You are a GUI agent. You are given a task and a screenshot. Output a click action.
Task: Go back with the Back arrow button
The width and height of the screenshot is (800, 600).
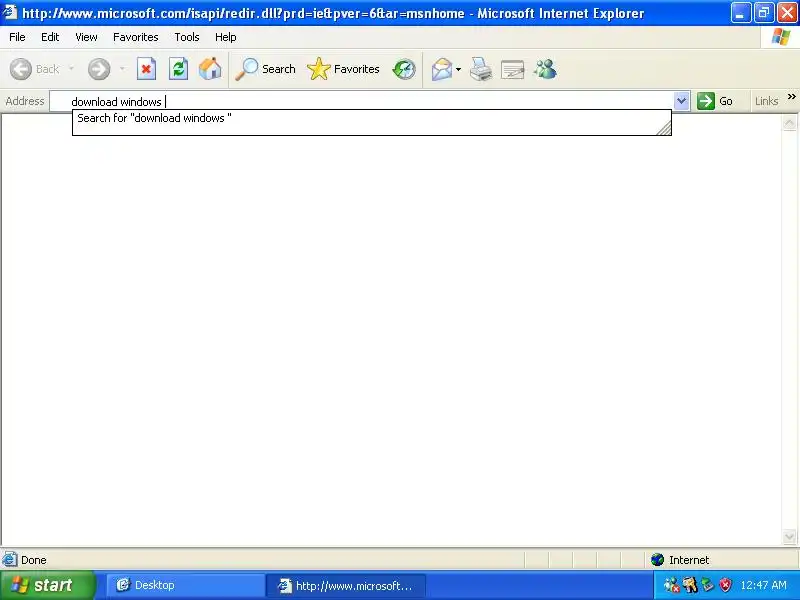point(34,69)
